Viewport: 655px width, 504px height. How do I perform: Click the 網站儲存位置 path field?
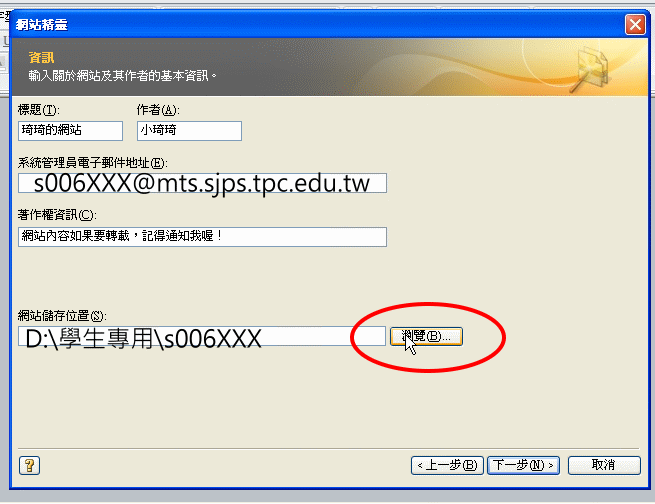pyautogui.click(x=201, y=337)
